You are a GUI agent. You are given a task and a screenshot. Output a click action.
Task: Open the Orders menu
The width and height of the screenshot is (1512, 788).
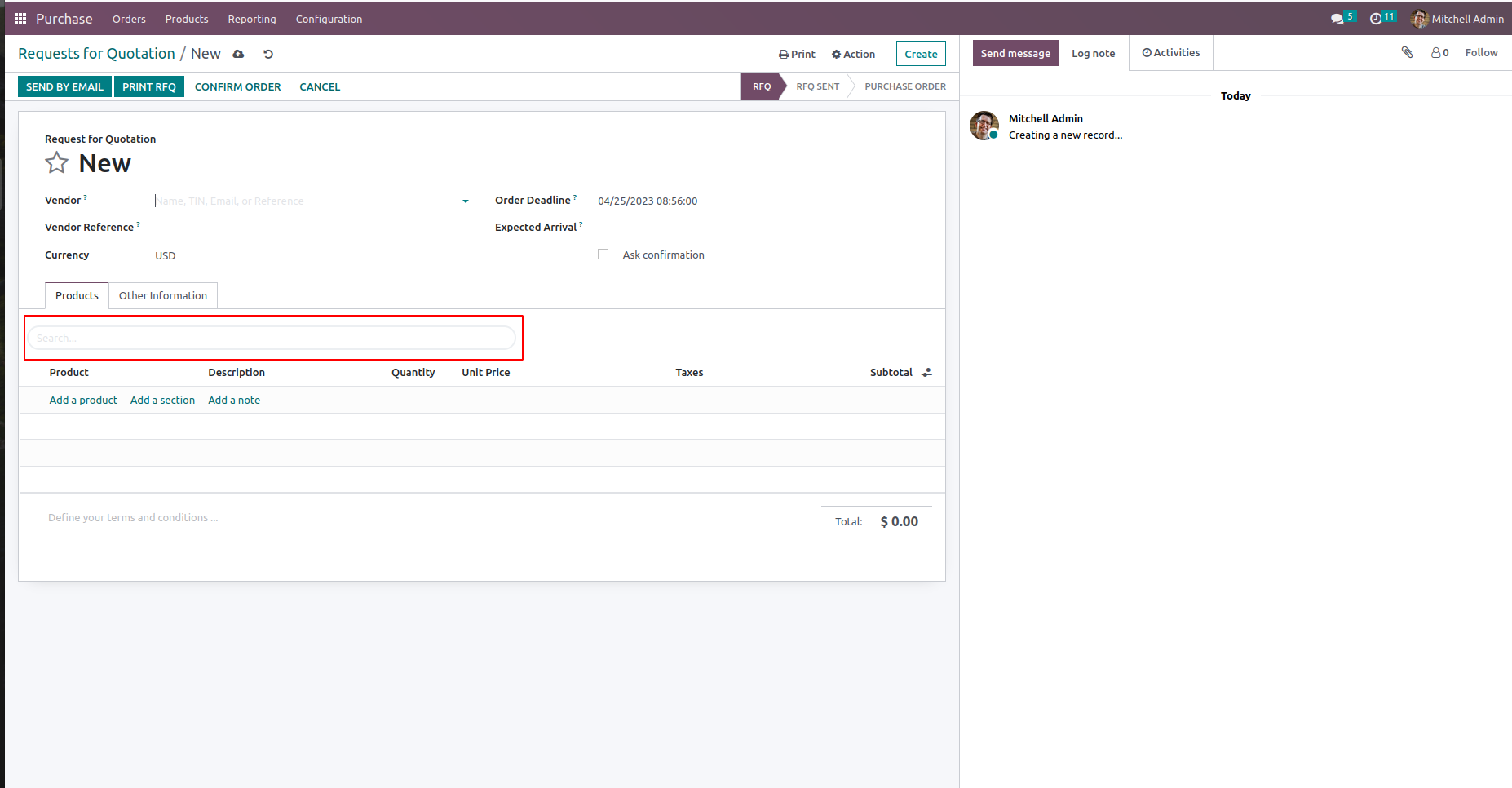click(x=129, y=19)
